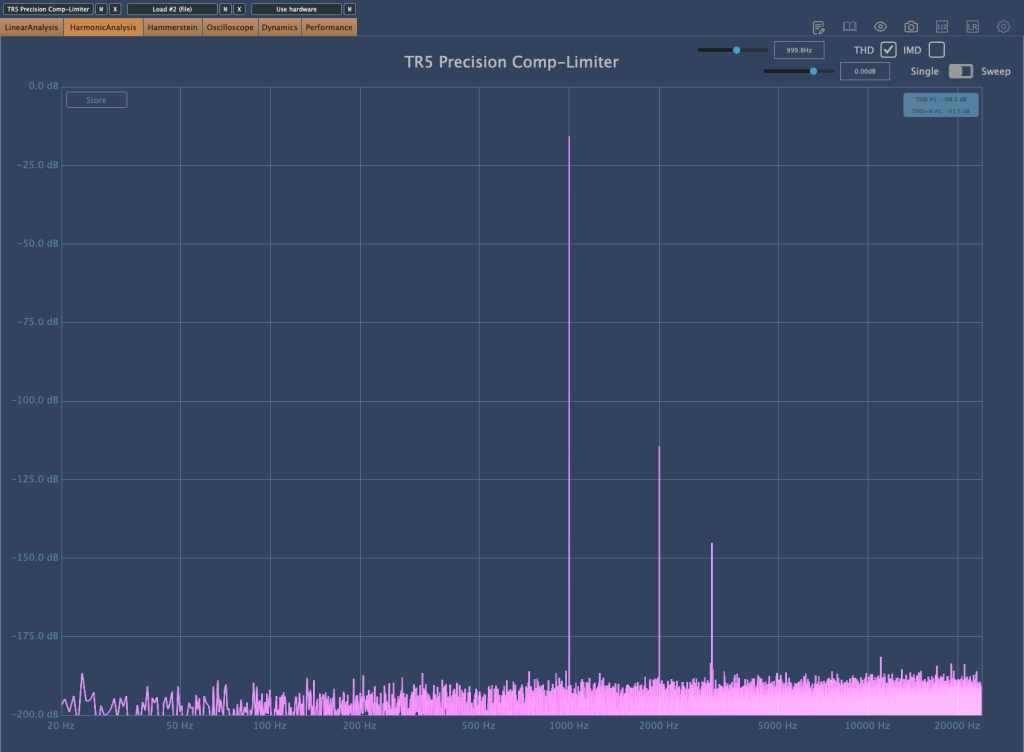Uncheck the THD checkbox
1024x752 pixels.
(888, 50)
